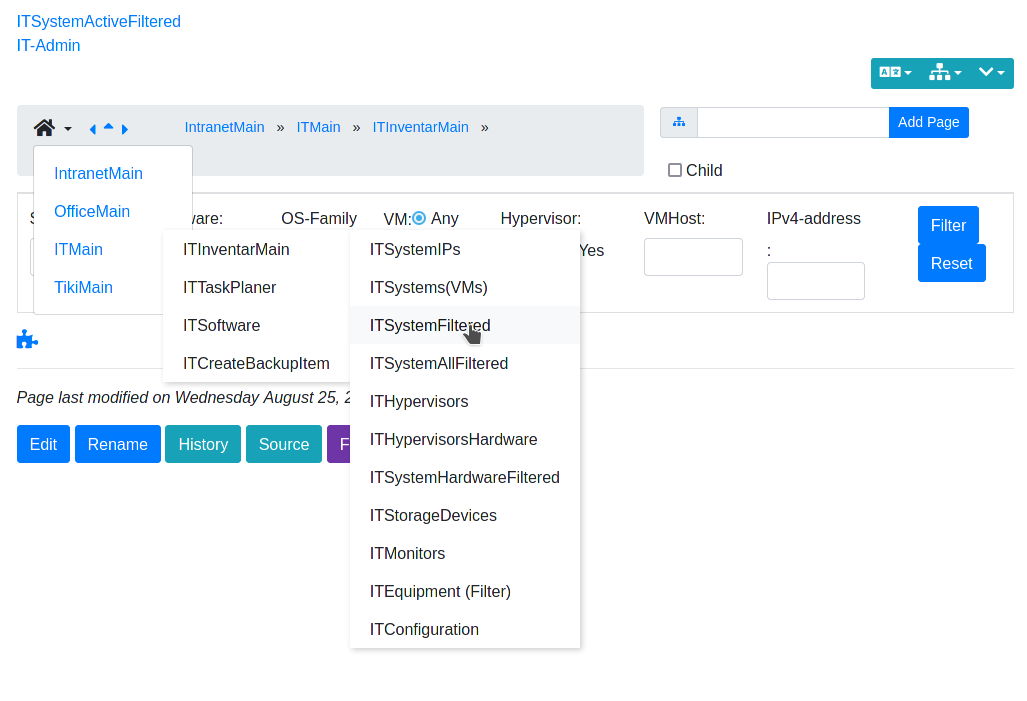Open ITSystemActiveFiltered title link

point(99,22)
